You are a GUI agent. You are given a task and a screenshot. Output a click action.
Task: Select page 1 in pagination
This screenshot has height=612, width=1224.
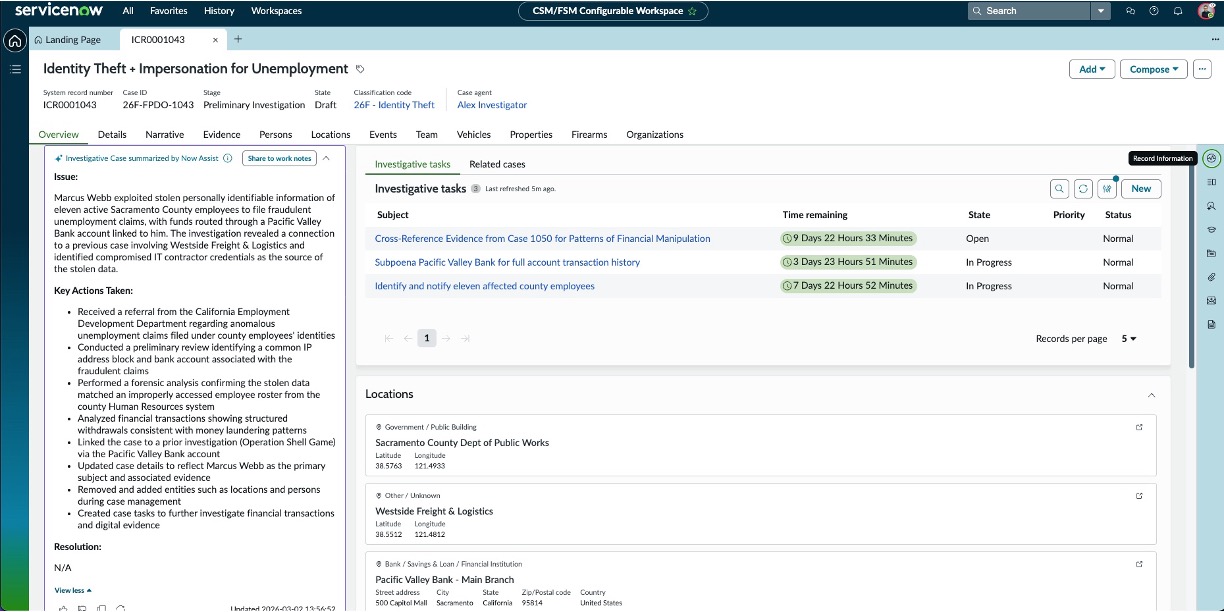pos(426,338)
